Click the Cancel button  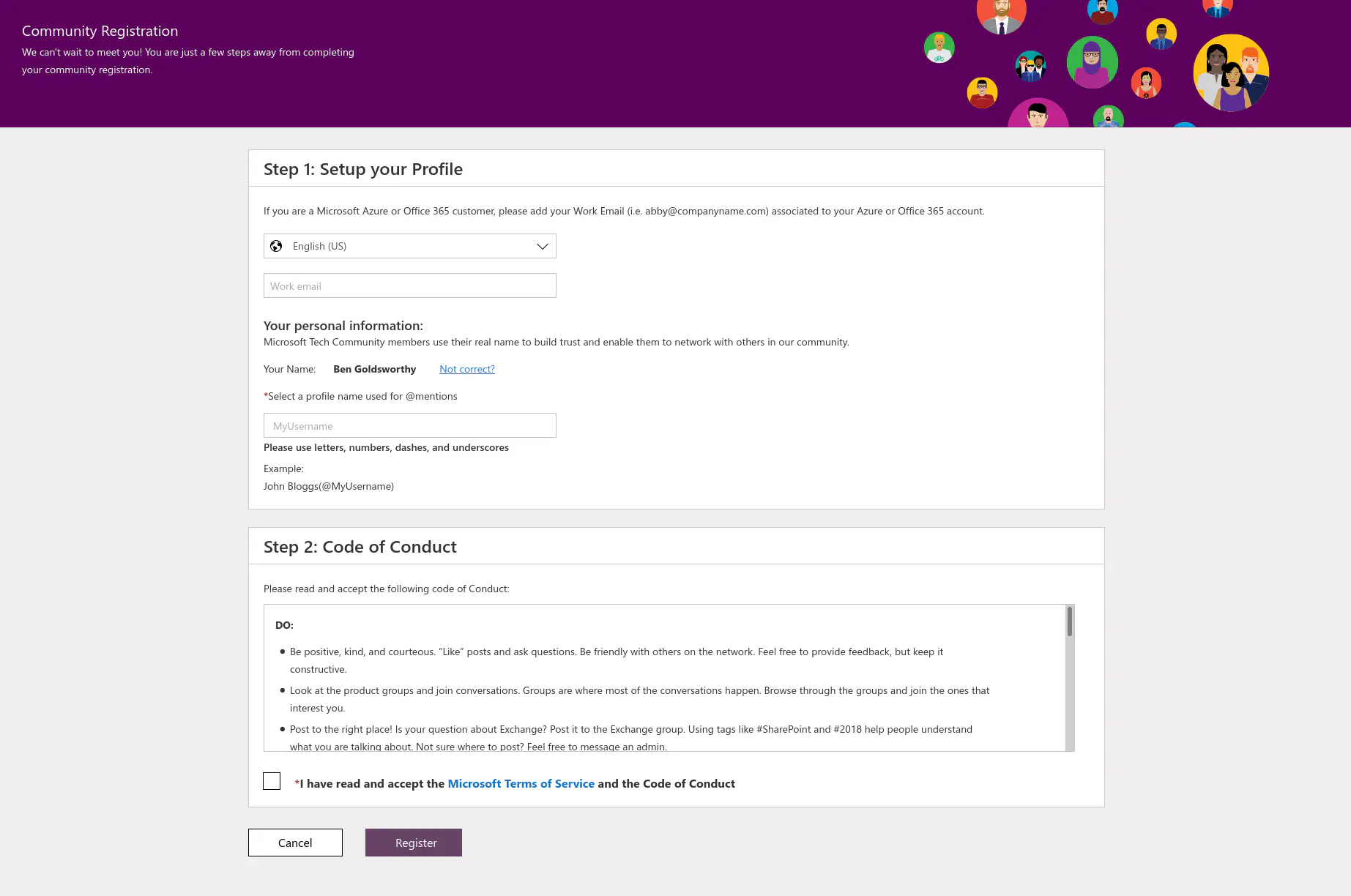(x=295, y=842)
